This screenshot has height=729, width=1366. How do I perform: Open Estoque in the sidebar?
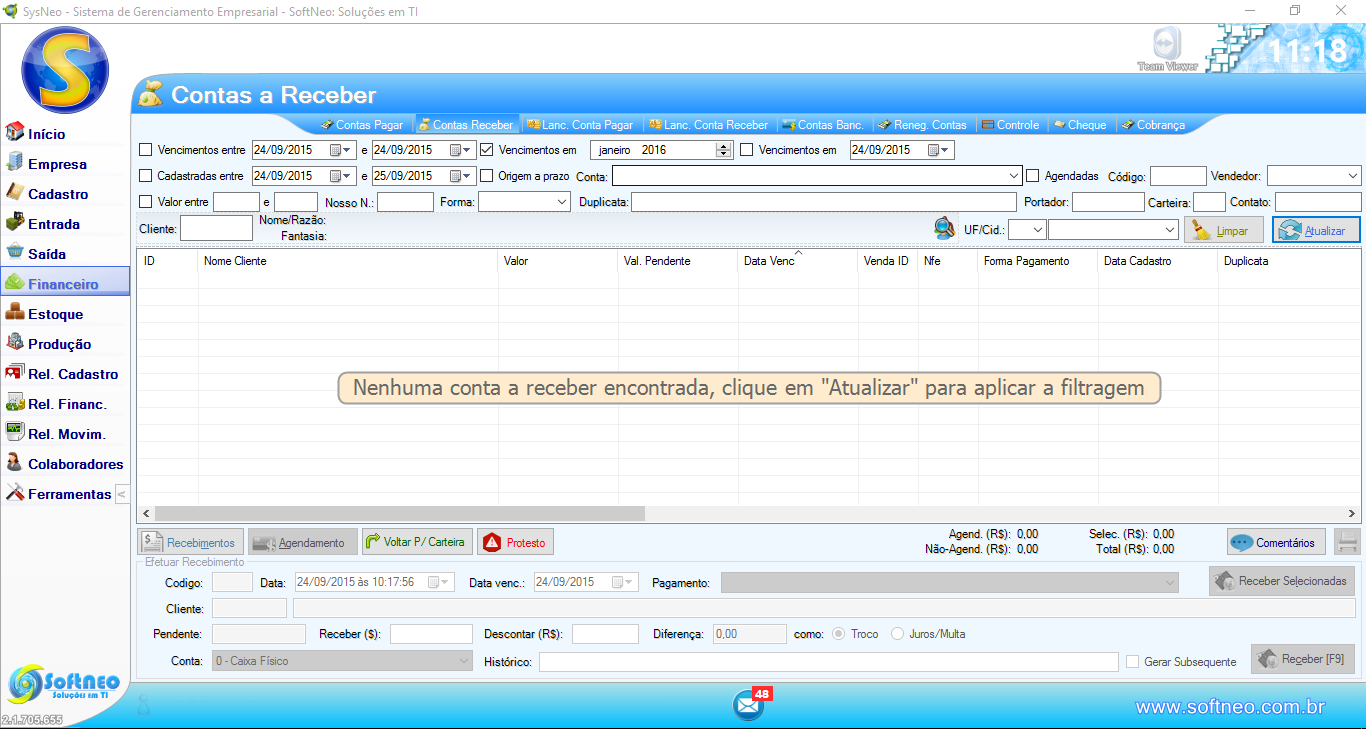pos(55,314)
